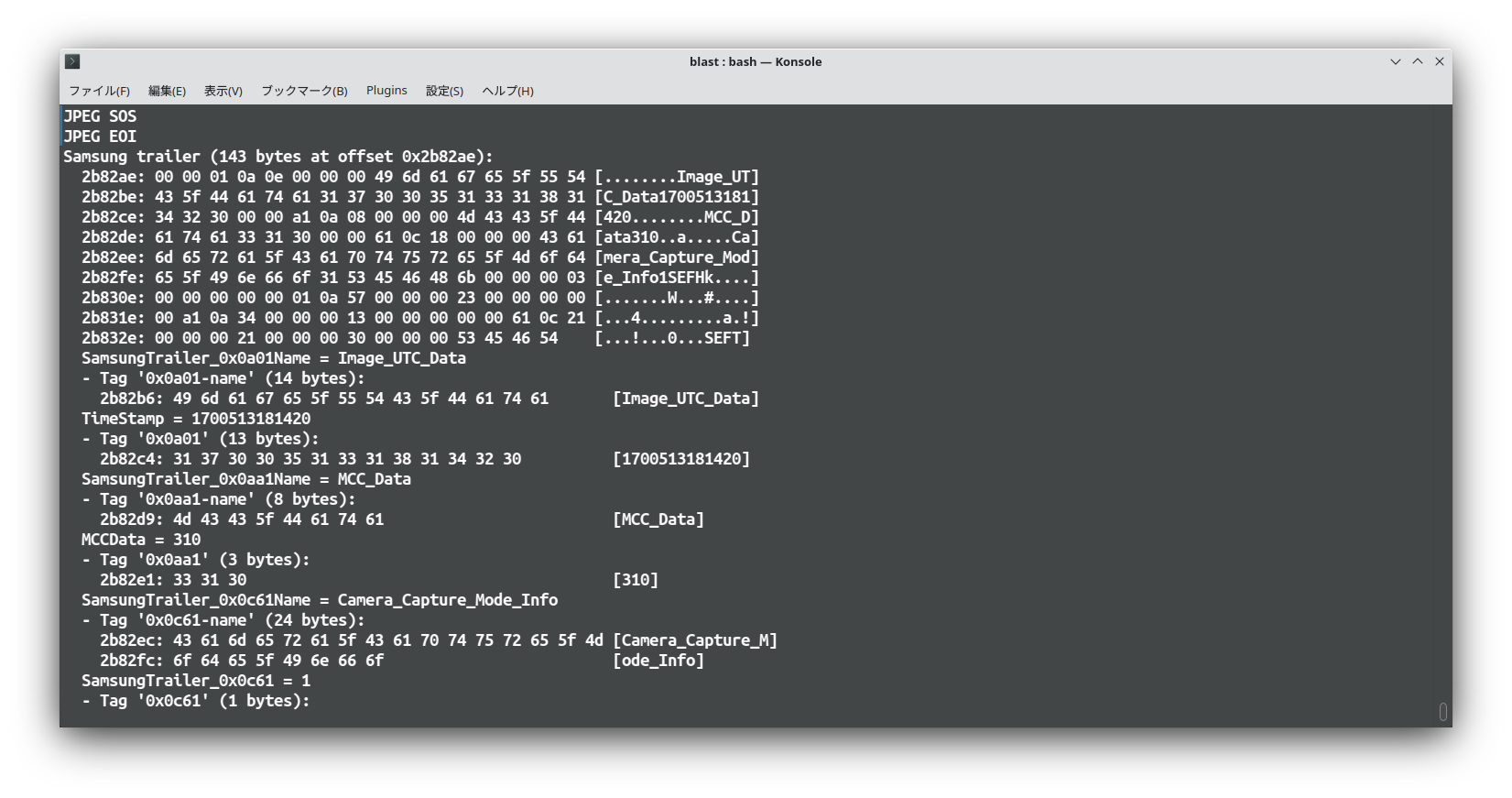Click the 'blast : bash — Konsole' title

755,61
